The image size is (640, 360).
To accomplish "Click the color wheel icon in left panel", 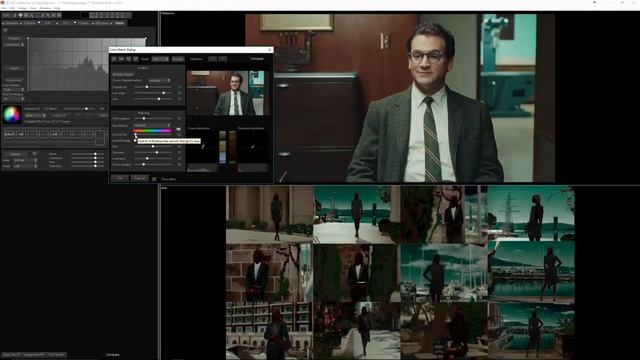I will click(x=12, y=114).
